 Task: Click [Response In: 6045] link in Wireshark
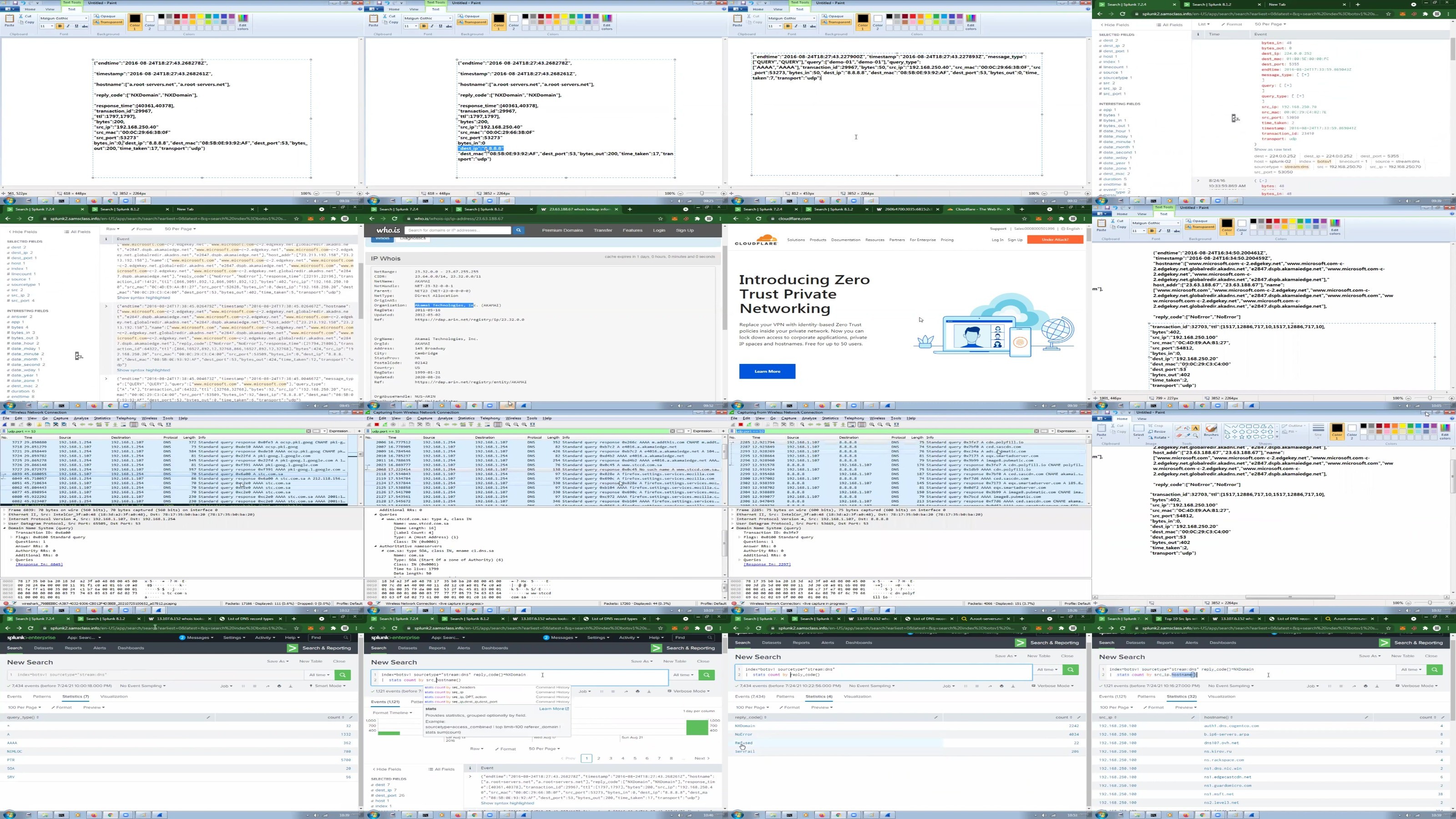coord(39,564)
